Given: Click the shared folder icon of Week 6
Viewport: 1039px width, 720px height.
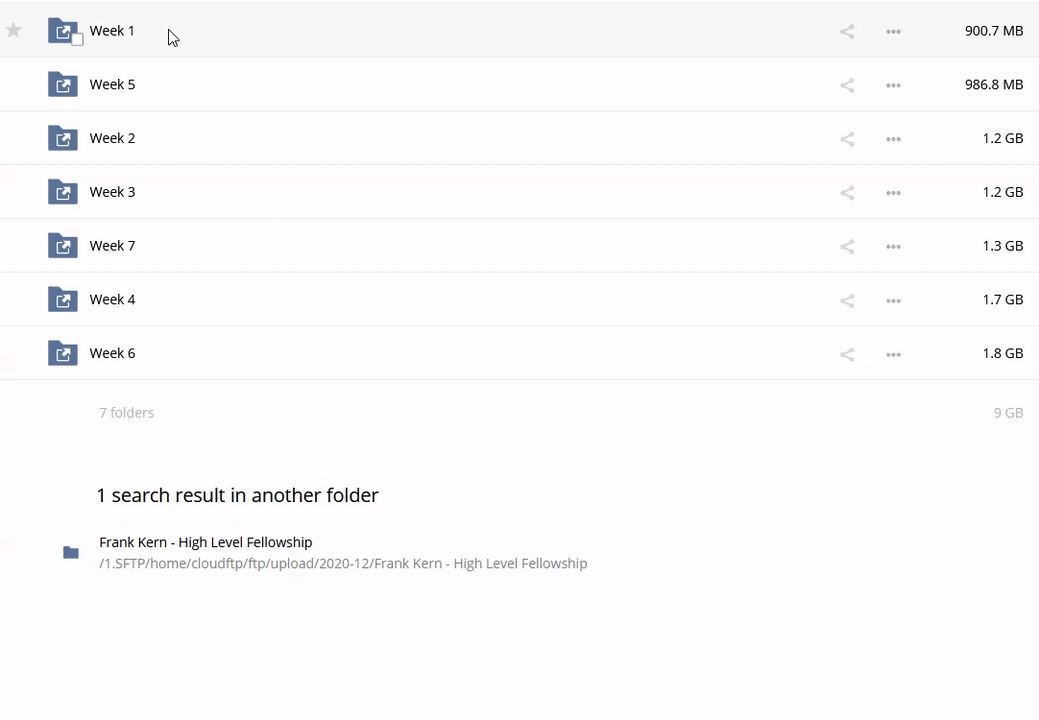Looking at the screenshot, I should [x=63, y=353].
